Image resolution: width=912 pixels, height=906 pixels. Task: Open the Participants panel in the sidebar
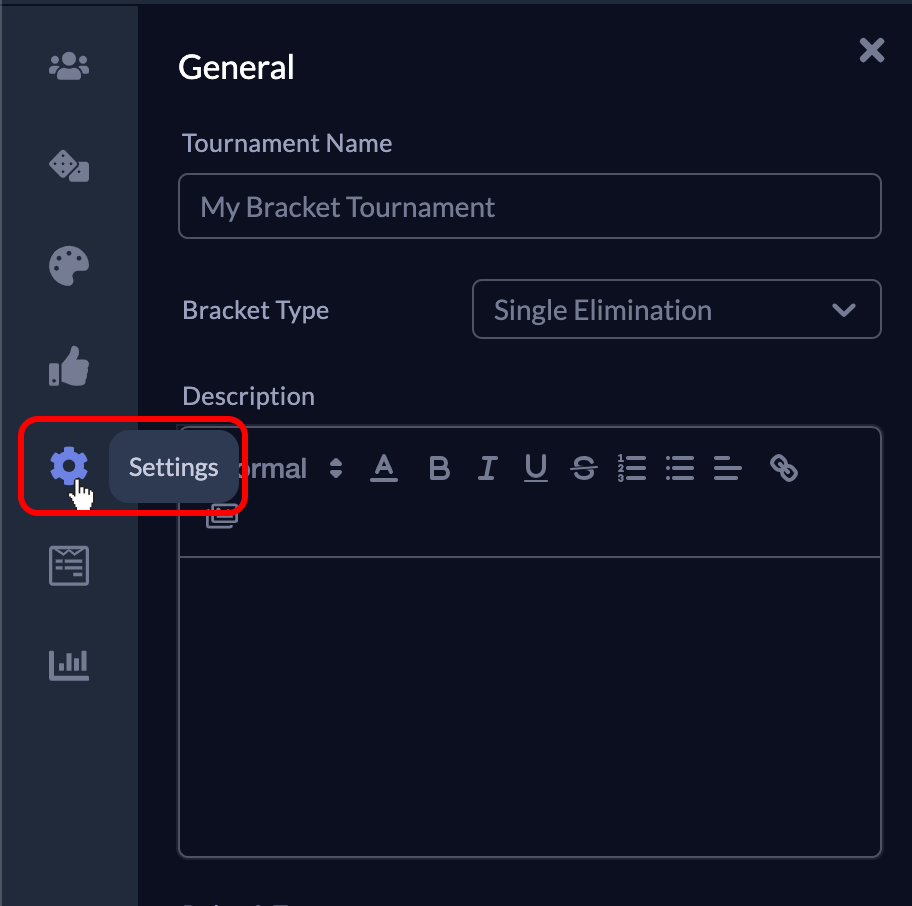coord(68,65)
